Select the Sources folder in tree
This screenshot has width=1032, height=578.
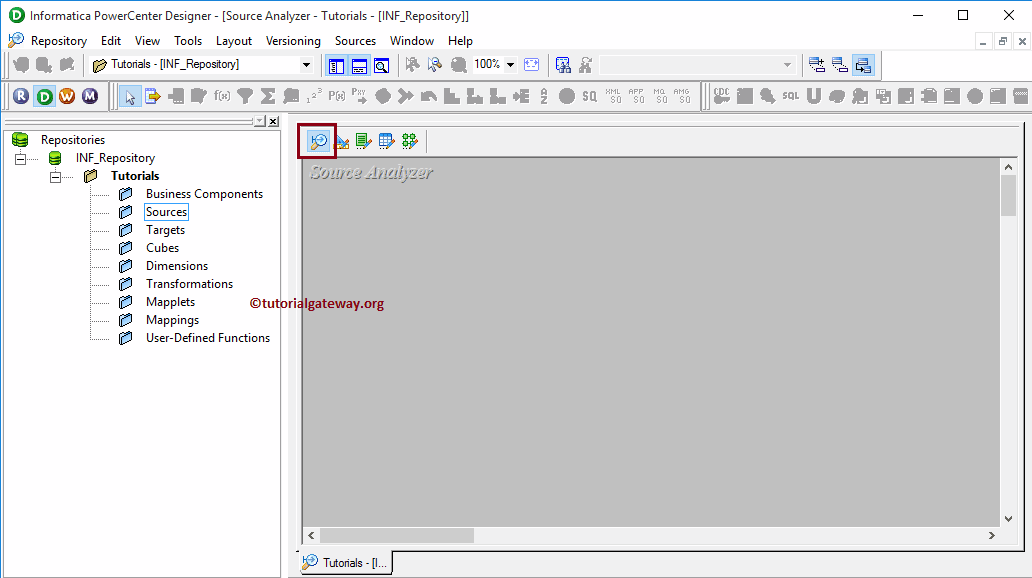coord(167,212)
